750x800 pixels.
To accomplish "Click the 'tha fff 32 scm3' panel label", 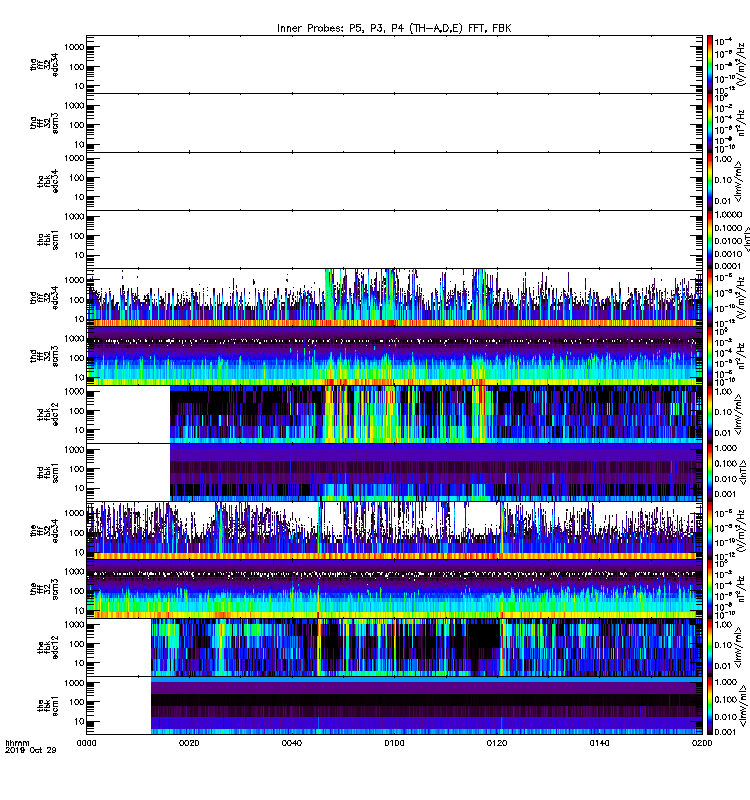I will point(44,123).
